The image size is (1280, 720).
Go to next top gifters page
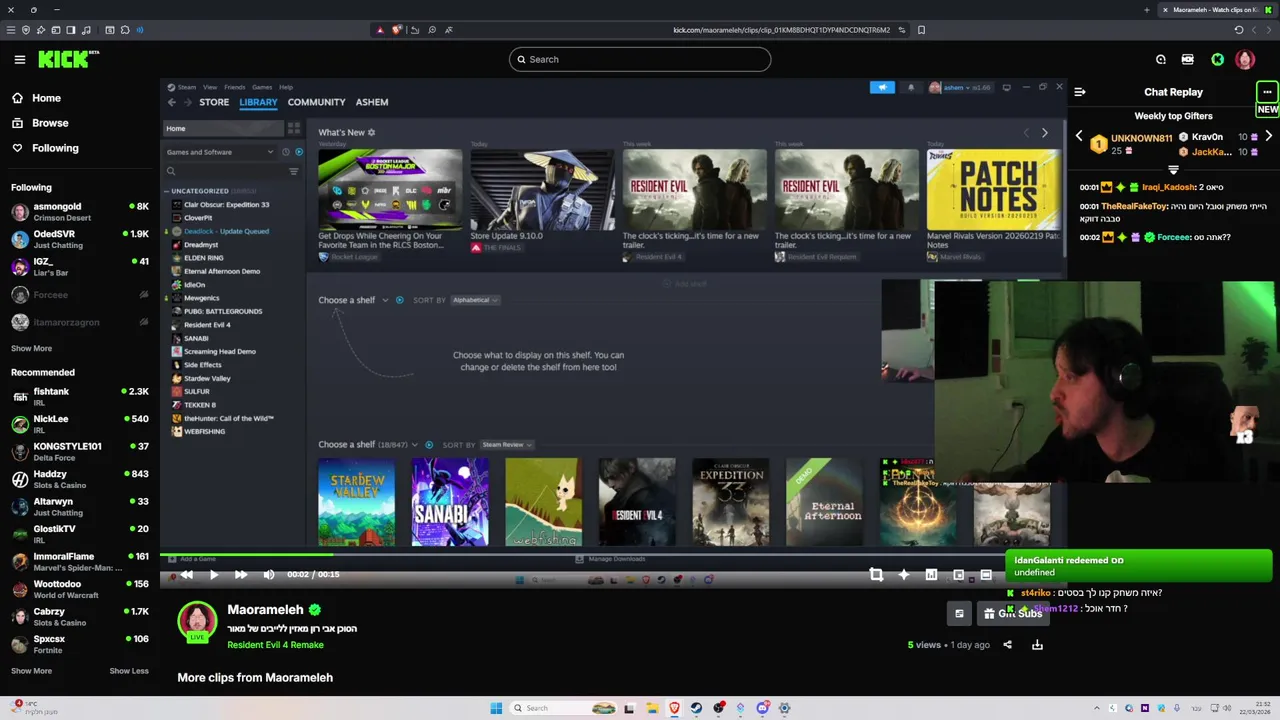(x=1268, y=136)
